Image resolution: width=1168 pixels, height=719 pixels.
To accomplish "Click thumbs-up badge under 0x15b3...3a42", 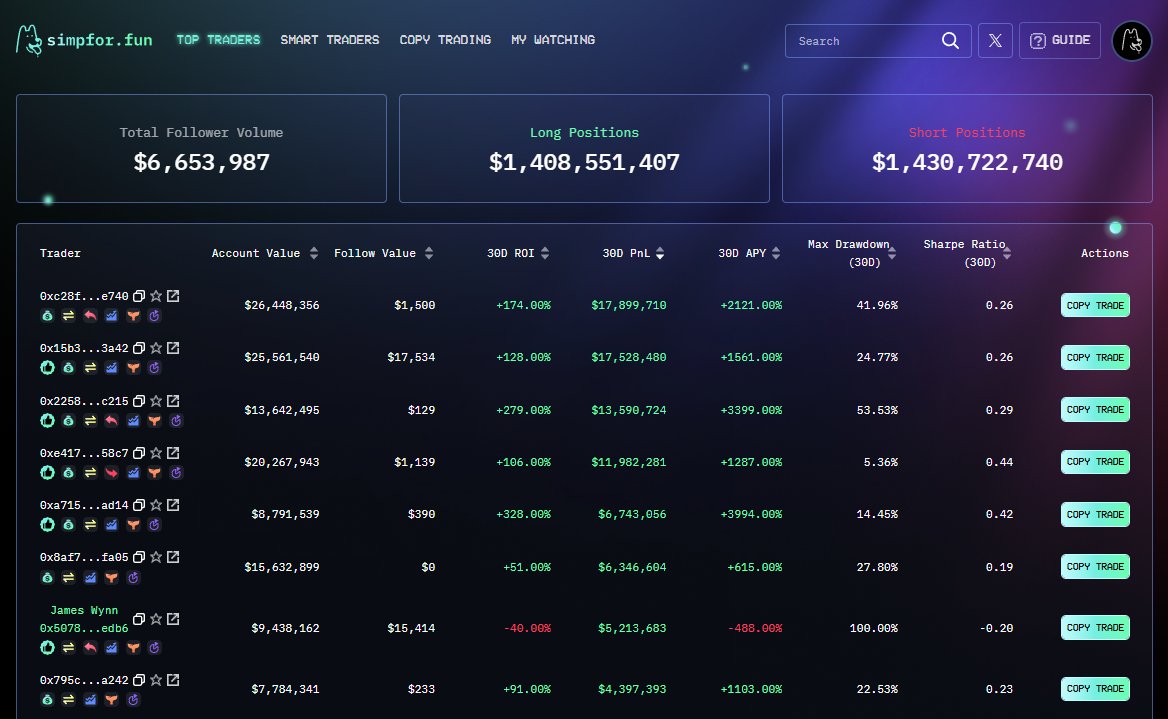I will (x=47, y=367).
